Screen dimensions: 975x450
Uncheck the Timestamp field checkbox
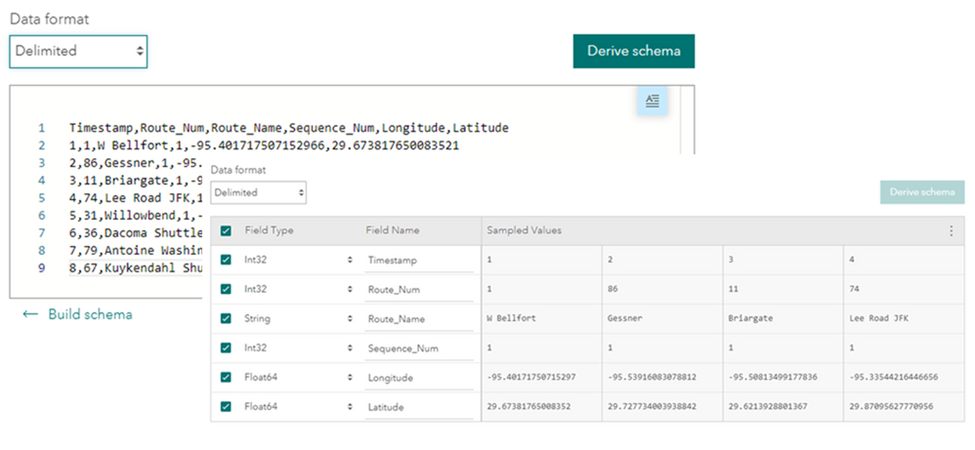[226, 260]
